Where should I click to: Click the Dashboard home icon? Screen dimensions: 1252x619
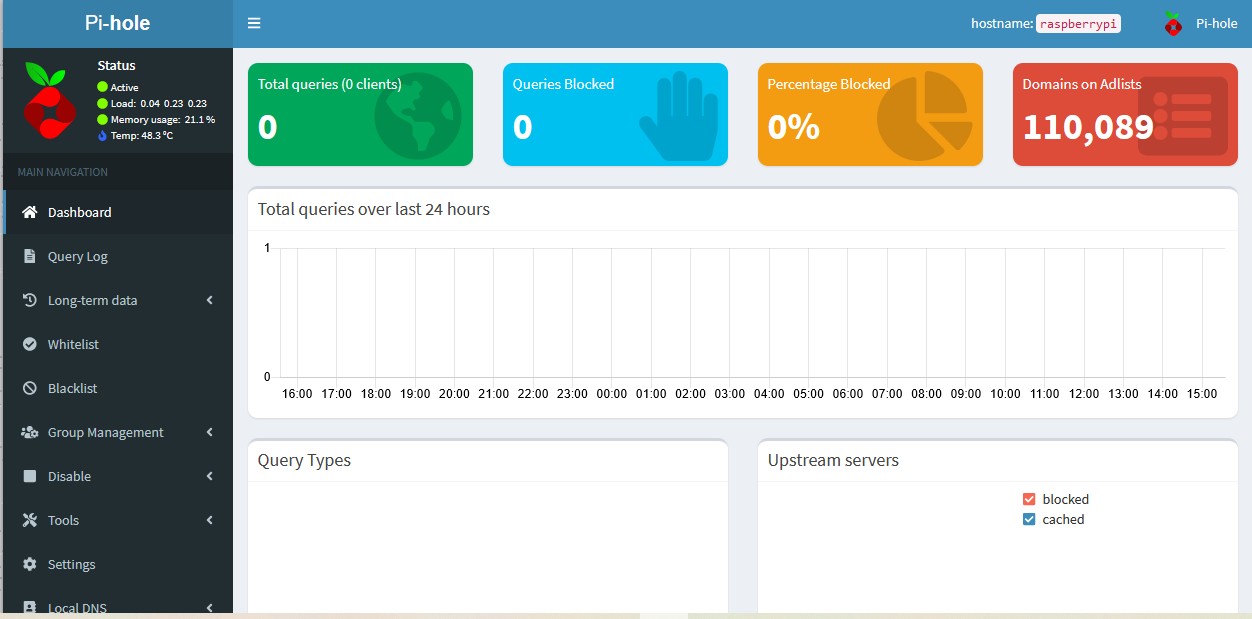point(29,212)
